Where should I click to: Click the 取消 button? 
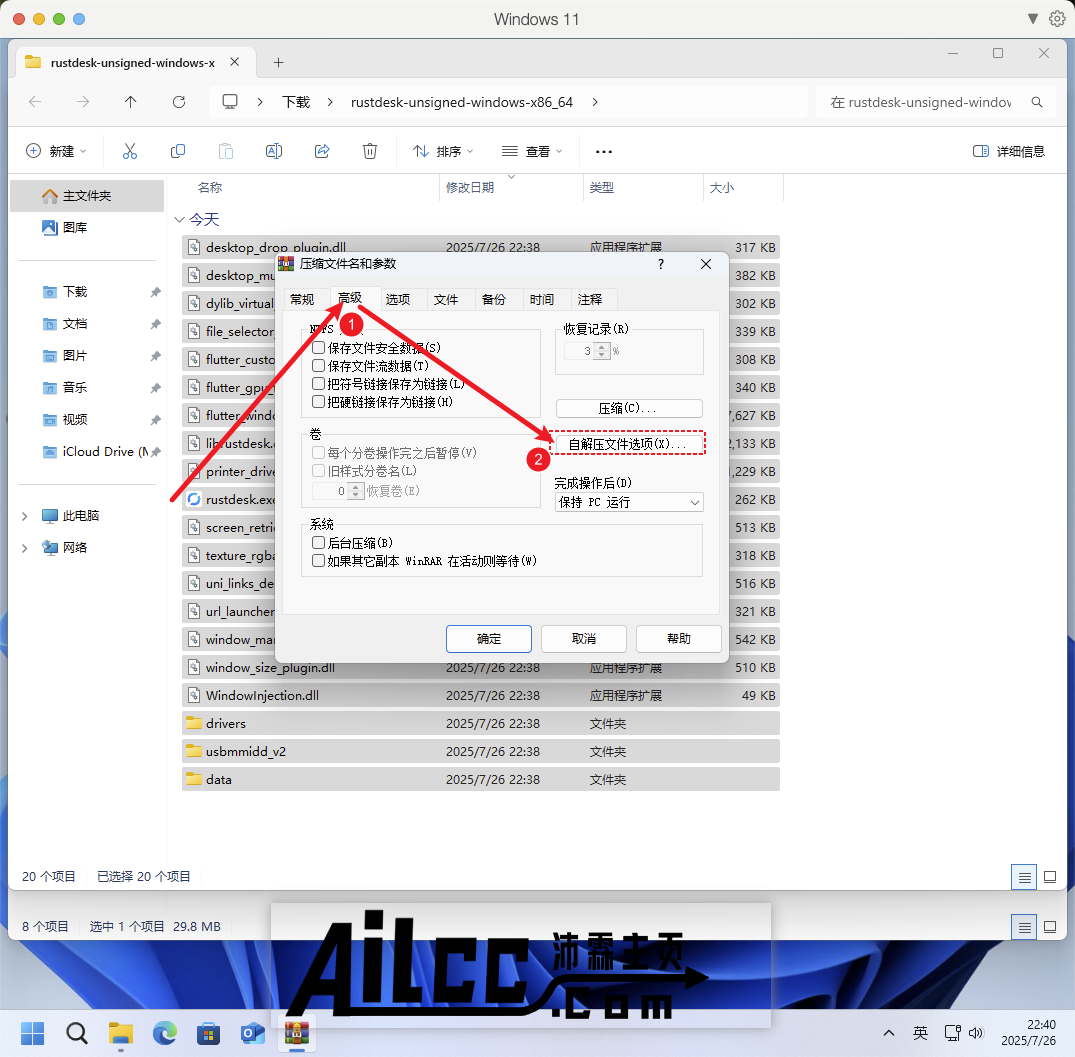[584, 639]
